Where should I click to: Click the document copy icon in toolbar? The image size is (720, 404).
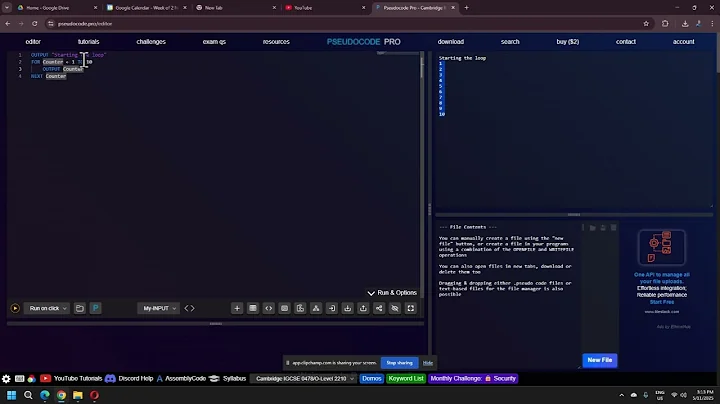point(300,309)
